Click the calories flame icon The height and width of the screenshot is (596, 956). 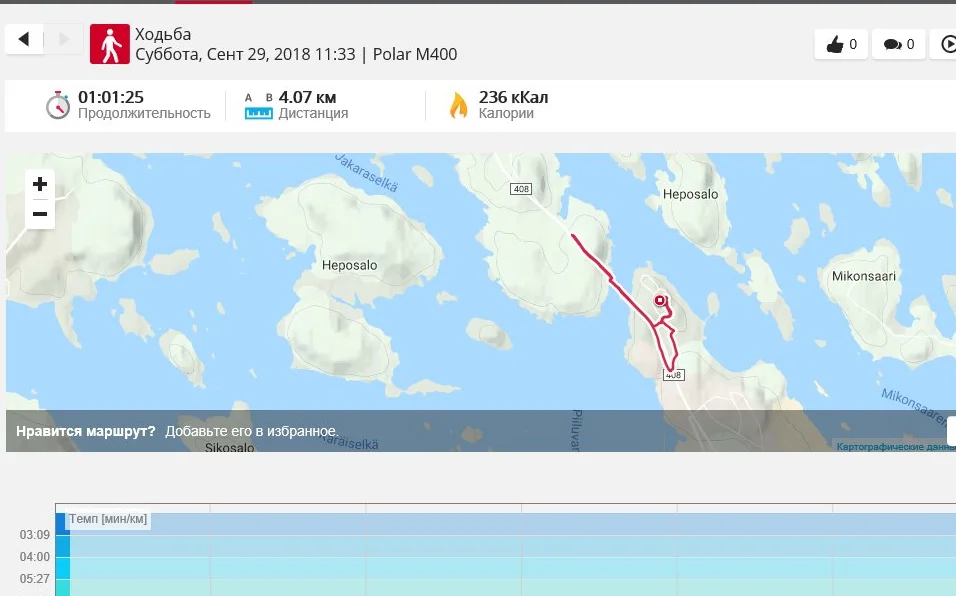[x=458, y=105]
